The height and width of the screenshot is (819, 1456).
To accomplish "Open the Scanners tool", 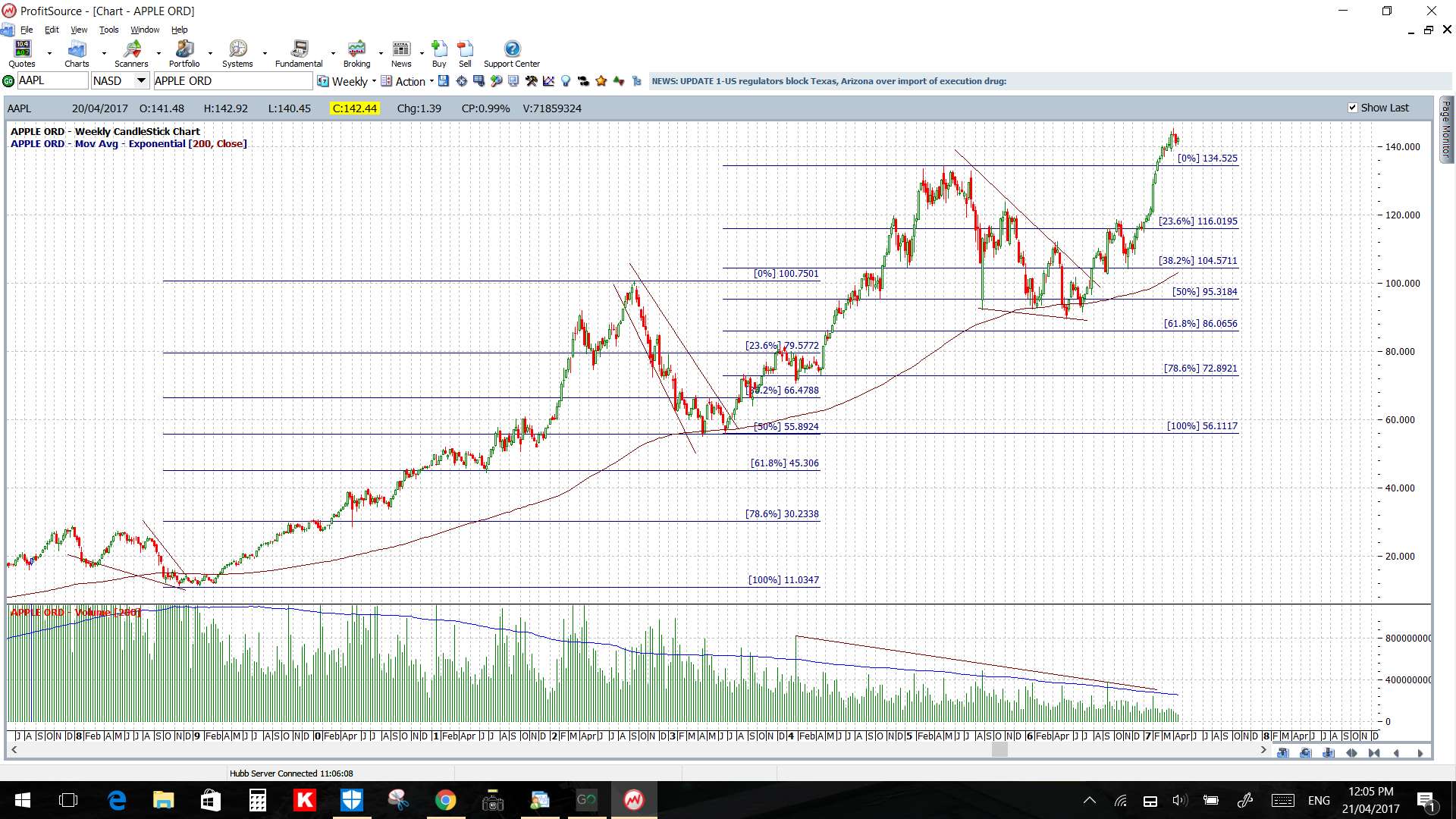I will (131, 54).
